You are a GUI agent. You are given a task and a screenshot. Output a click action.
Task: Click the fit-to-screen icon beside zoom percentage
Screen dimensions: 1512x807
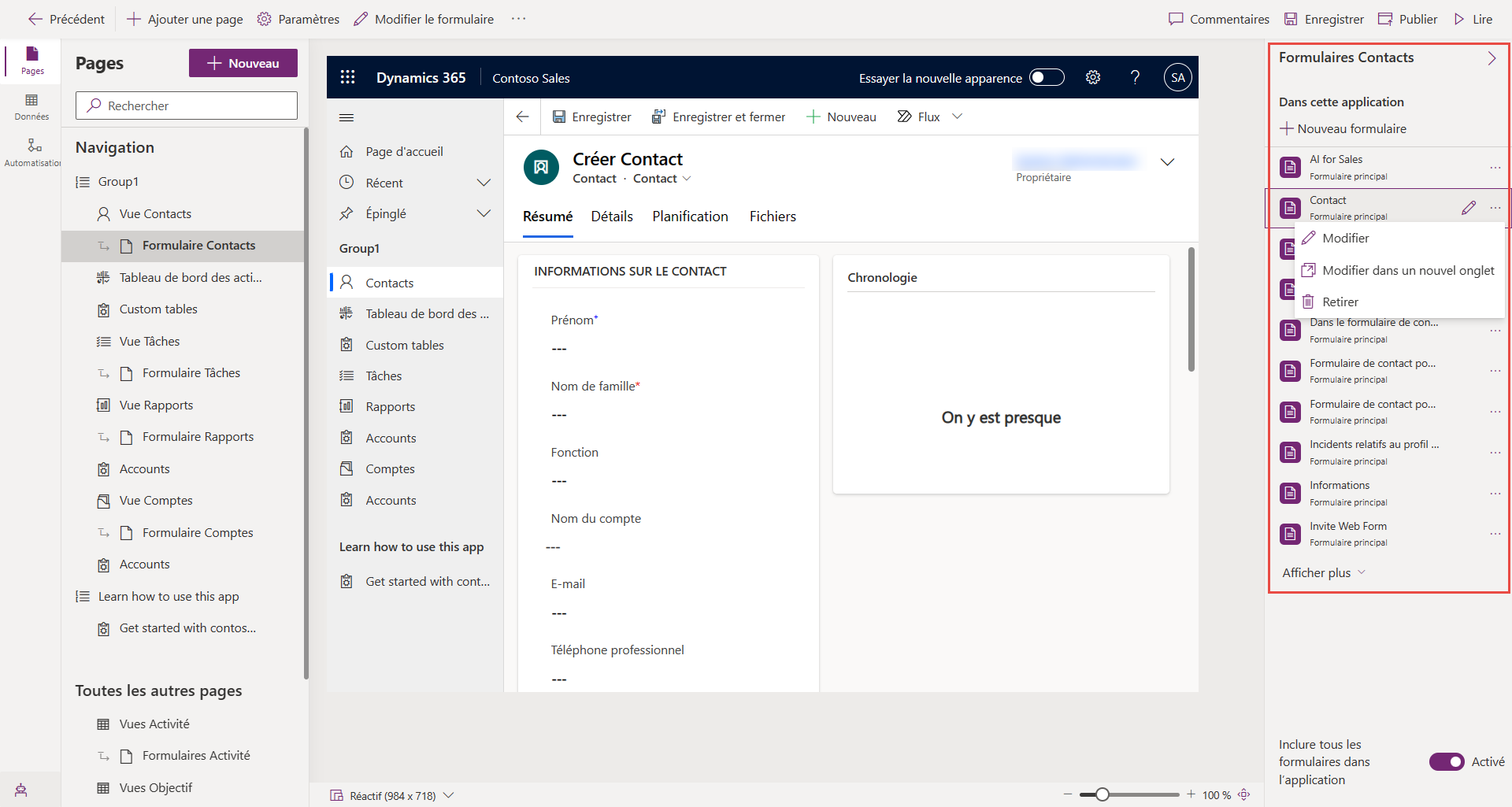[1244, 794]
